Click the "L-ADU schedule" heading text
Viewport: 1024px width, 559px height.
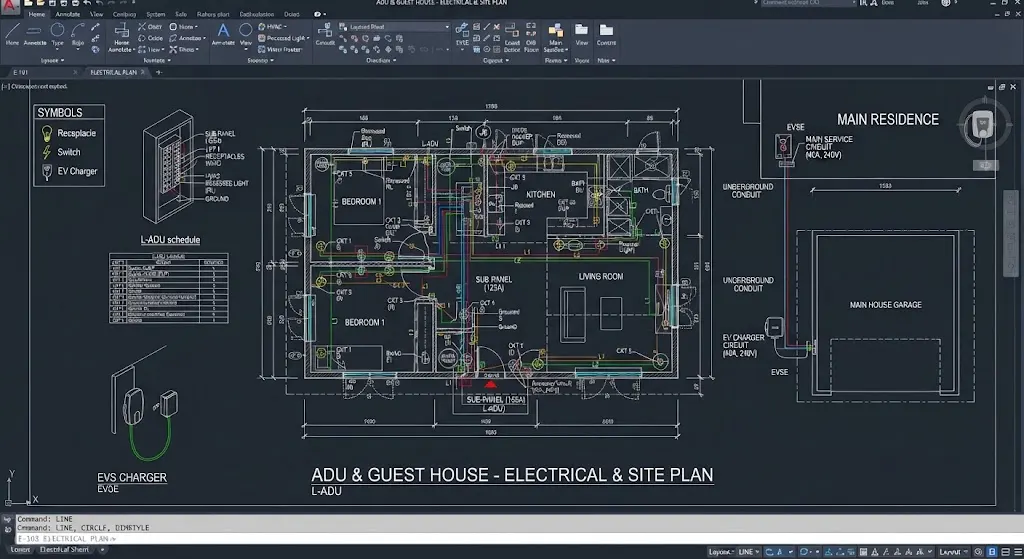point(170,240)
